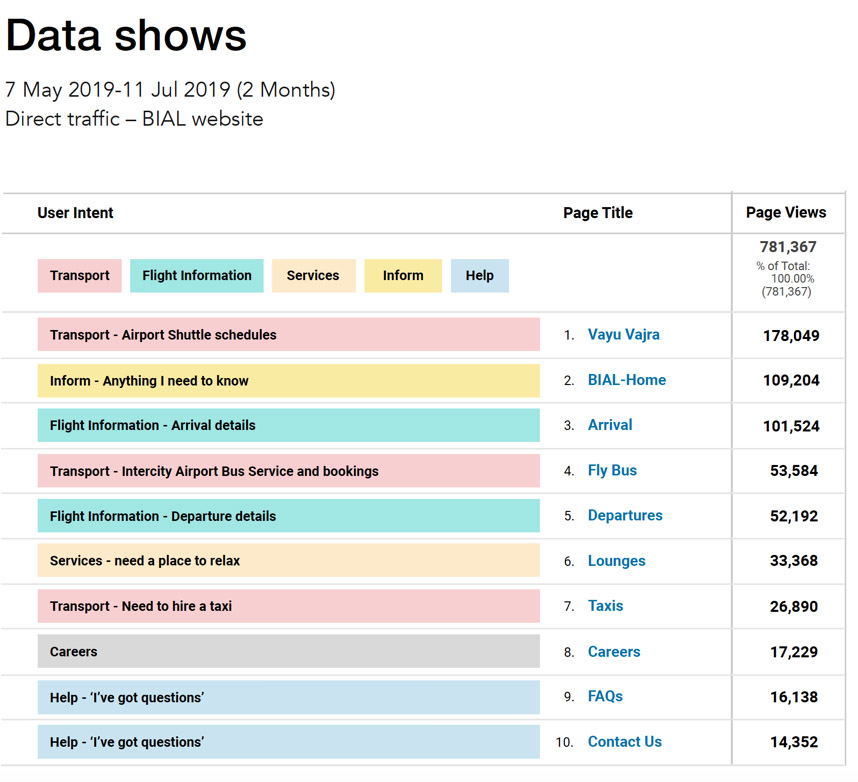Screen dimensions: 858x782
Task: Select the teal Flight Information legend tag
Action: pyautogui.click(x=197, y=276)
